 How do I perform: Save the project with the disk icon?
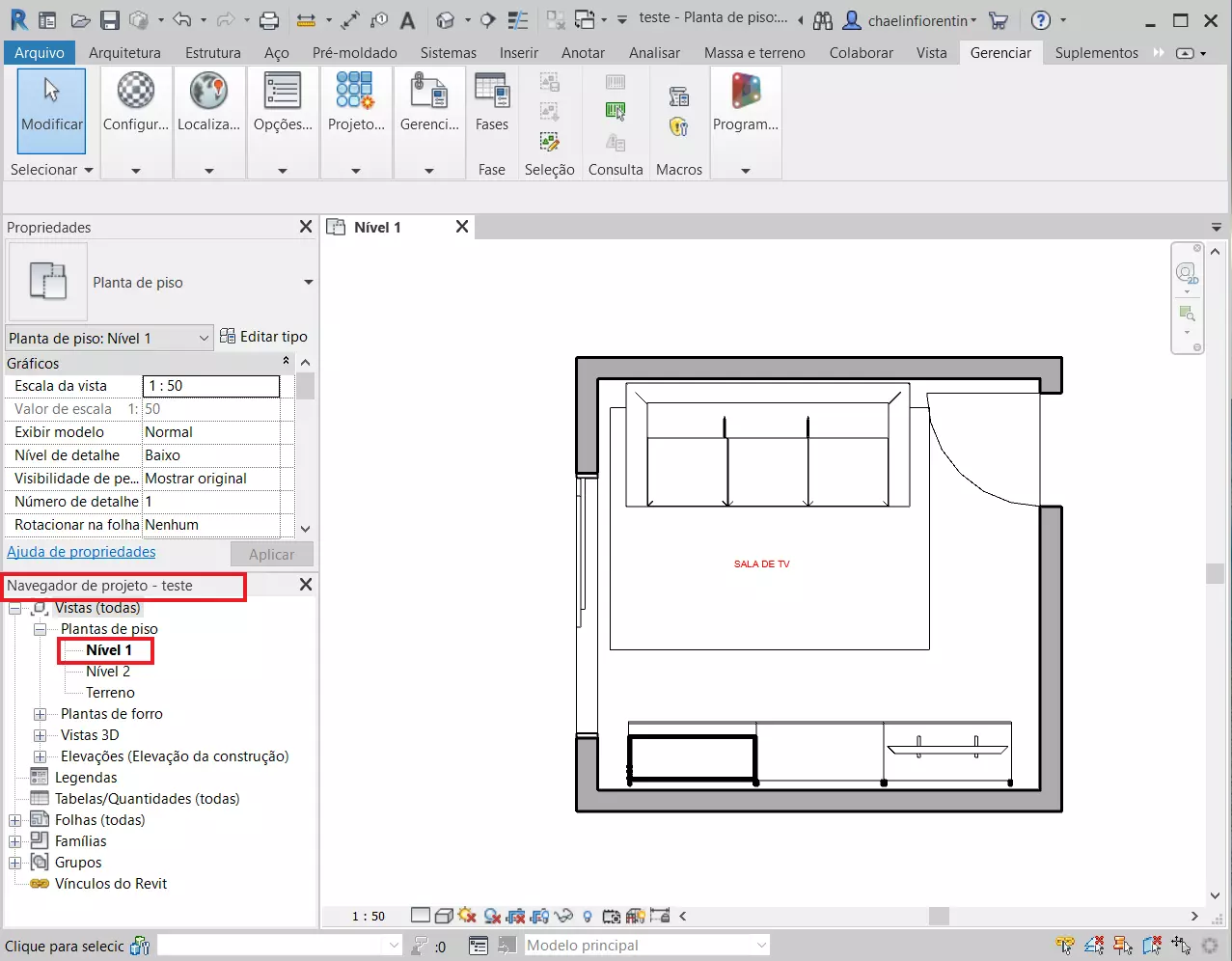108,19
